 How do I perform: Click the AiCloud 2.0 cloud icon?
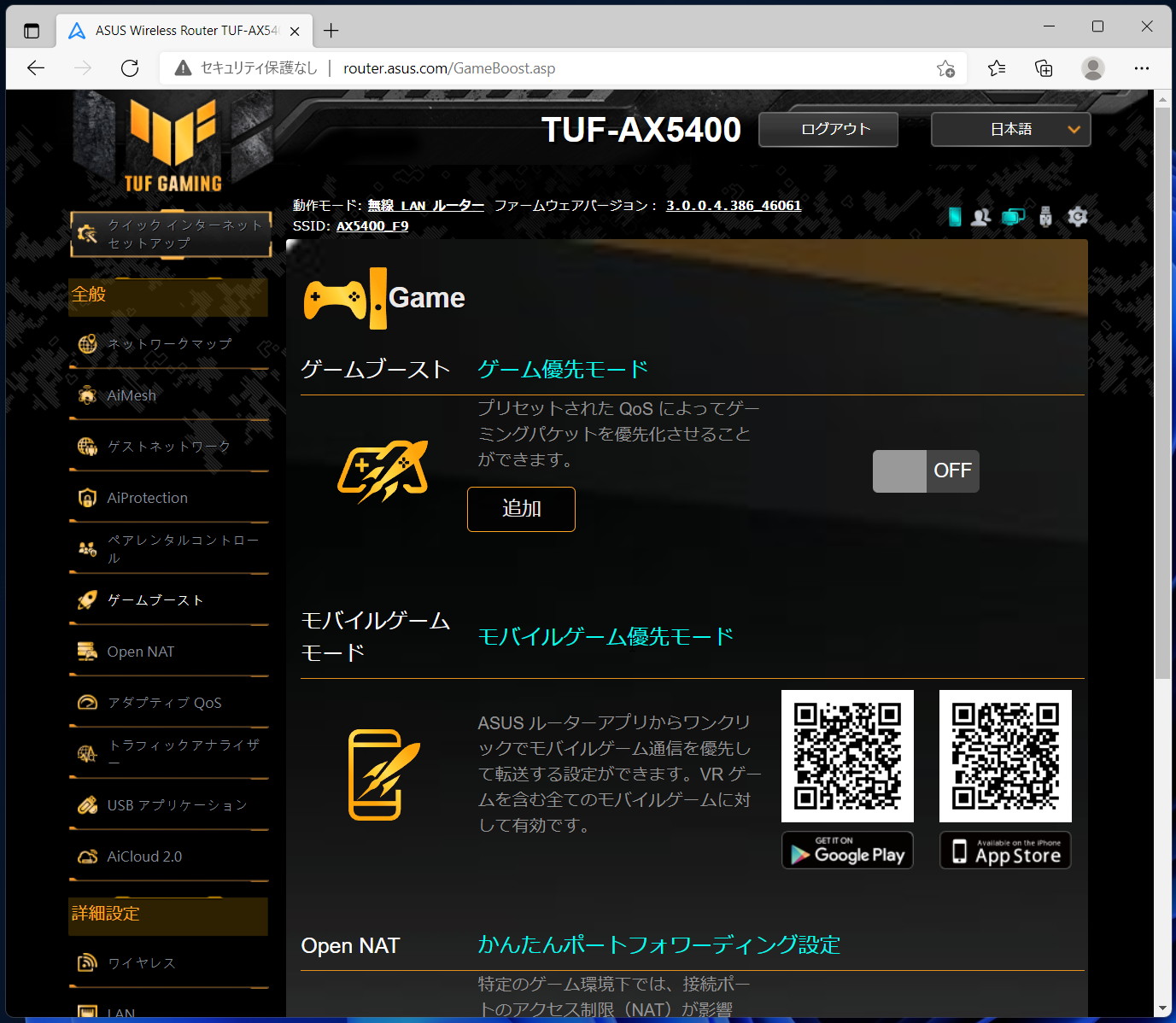(87, 856)
